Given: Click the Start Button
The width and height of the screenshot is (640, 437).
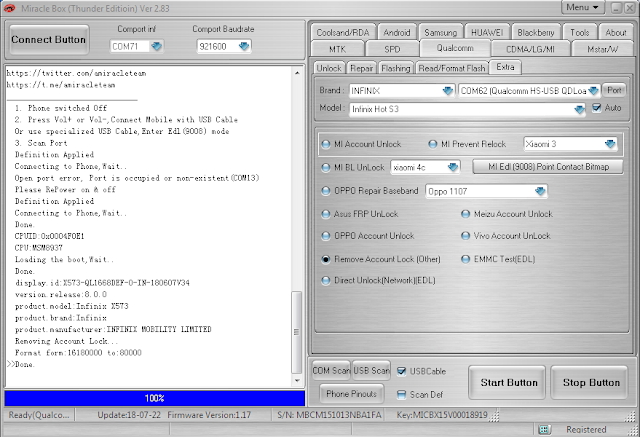Looking at the screenshot, I should point(509,382).
